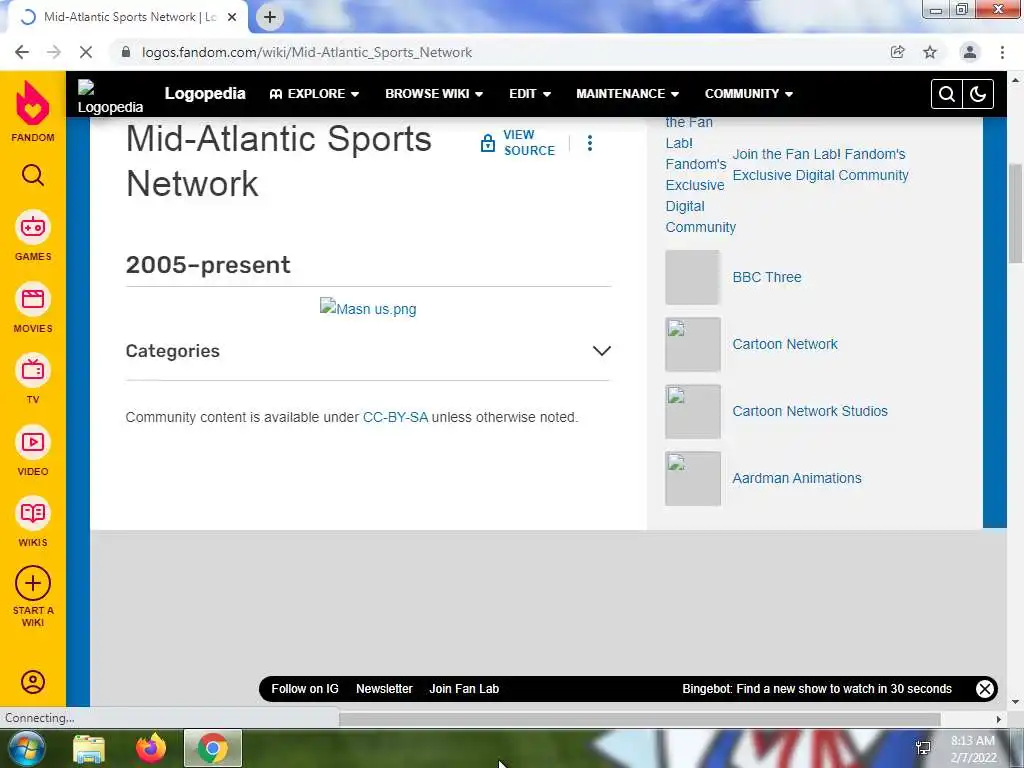Open the Cartoon Network Studios link
1024x768 pixels.
point(810,411)
